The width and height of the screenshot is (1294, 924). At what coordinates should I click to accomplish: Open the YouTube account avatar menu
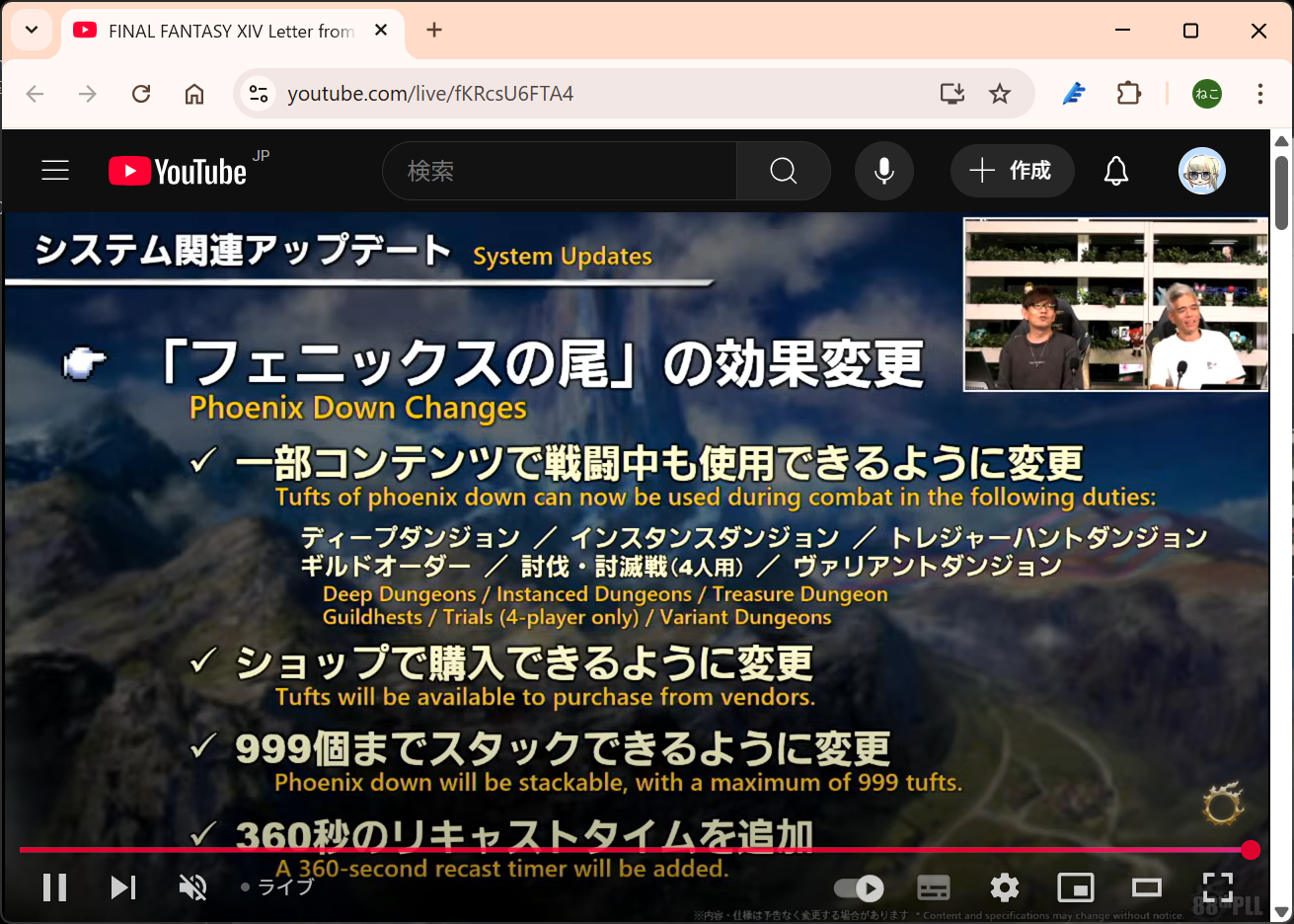coord(1202,171)
